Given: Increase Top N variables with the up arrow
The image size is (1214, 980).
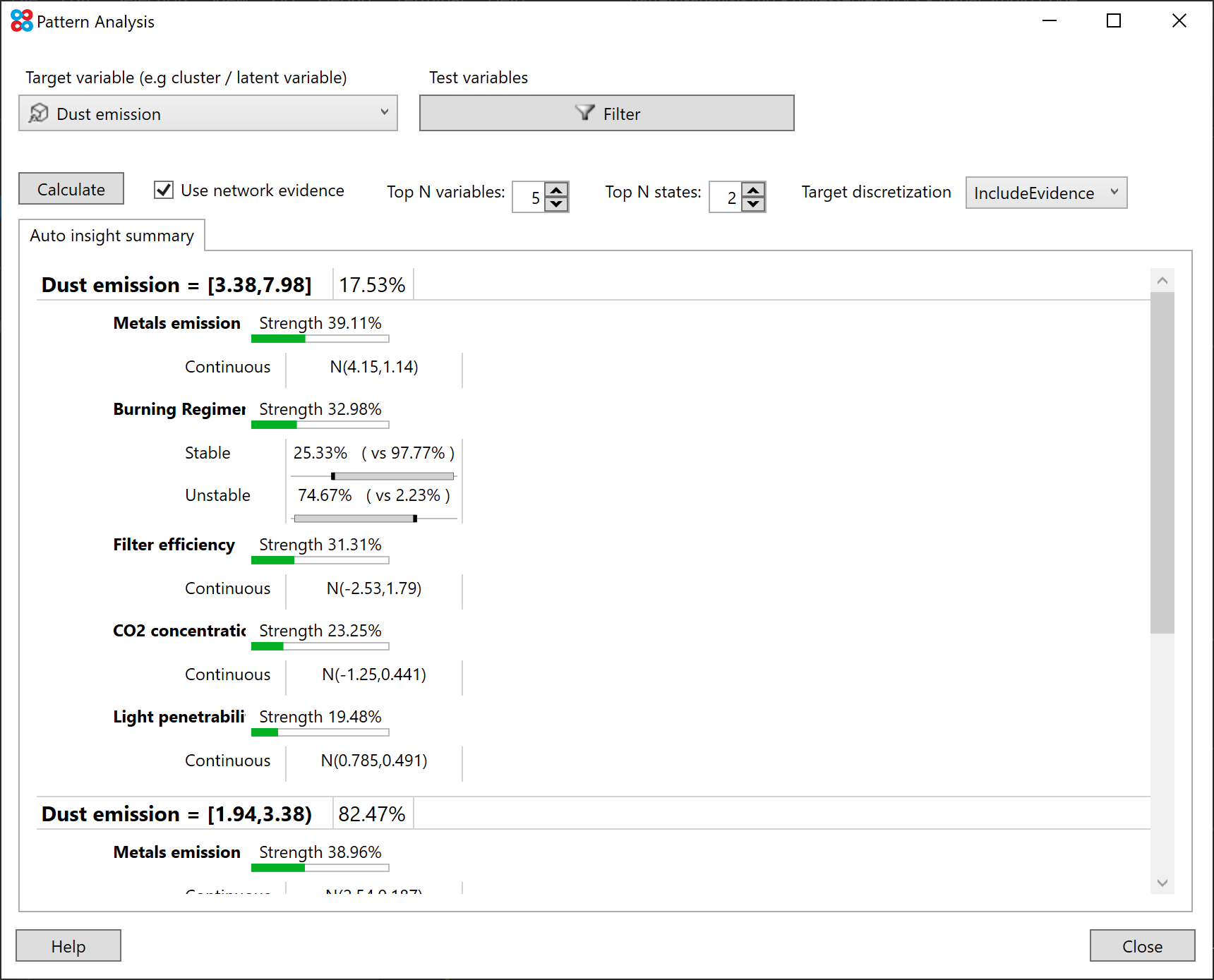Looking at the screenshot, I should 557,190.
